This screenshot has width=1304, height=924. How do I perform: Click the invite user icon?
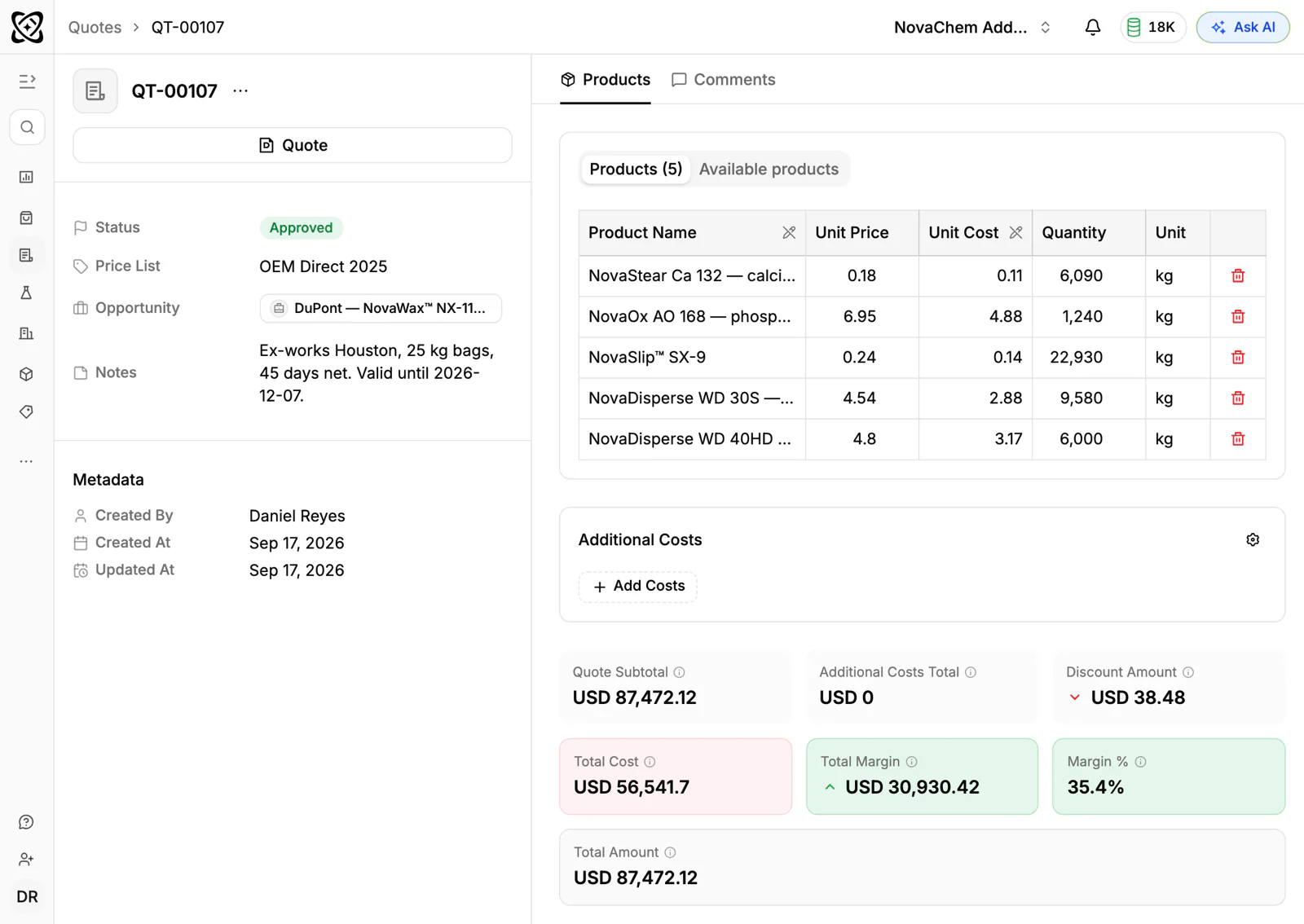coord(27,860)
